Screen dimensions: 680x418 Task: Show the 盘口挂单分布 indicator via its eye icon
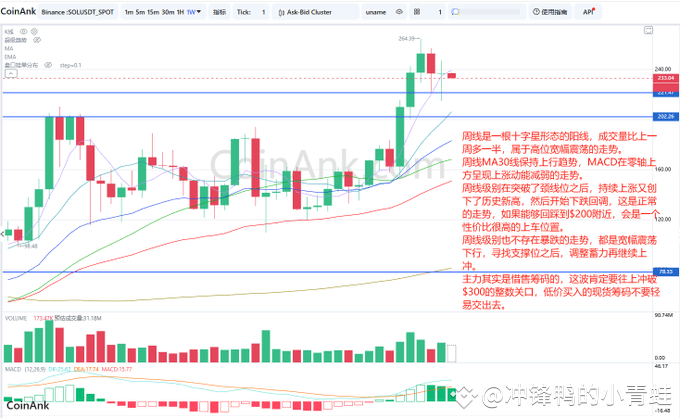48,65
